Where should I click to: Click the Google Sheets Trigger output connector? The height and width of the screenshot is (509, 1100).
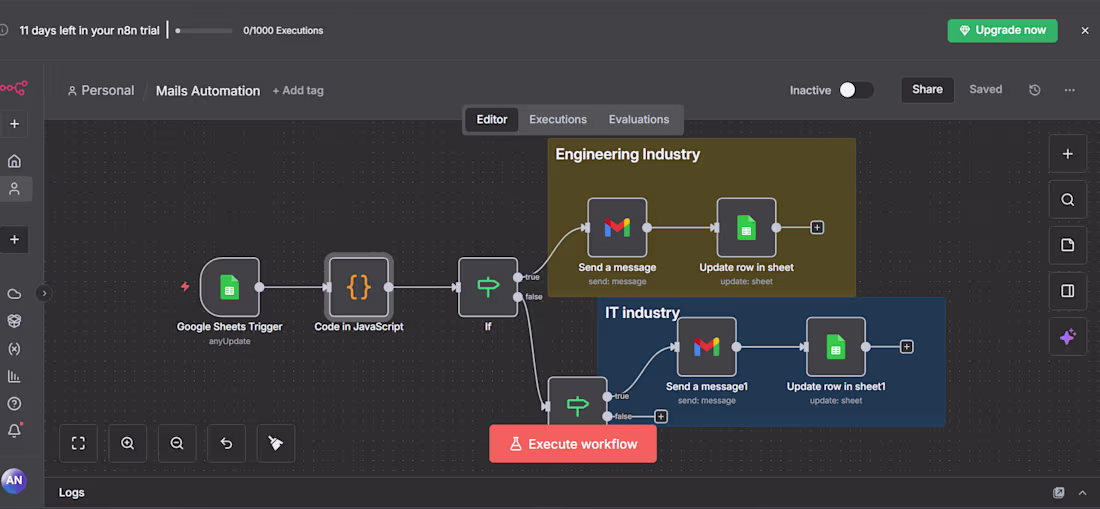pos(260,287)
